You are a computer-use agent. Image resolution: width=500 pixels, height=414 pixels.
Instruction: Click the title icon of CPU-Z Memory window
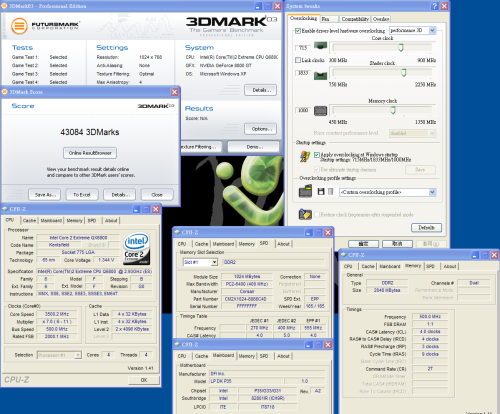pyautogui.click(x=344, y=255)
